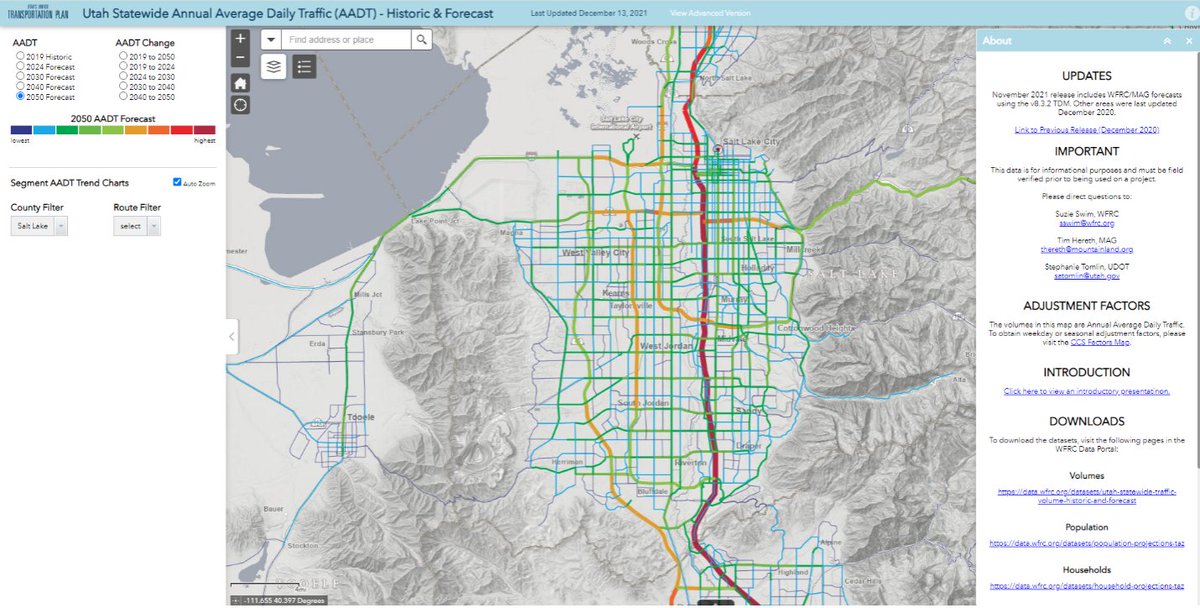The width and height of the screenshot is (1200, 608).
Task: Open the Layer List stack icon
Action: [275, 67]
